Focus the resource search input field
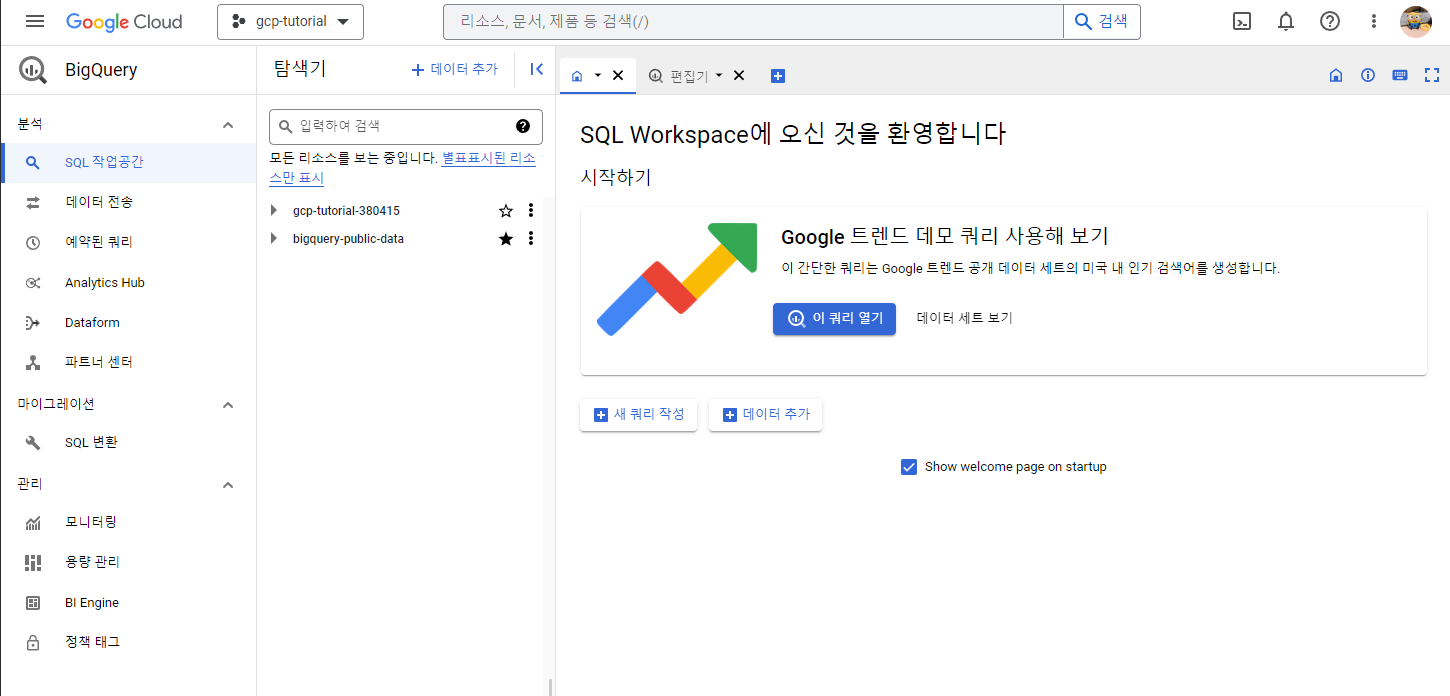The height and width of the screenshot is (696, 1450). (753, 21)
